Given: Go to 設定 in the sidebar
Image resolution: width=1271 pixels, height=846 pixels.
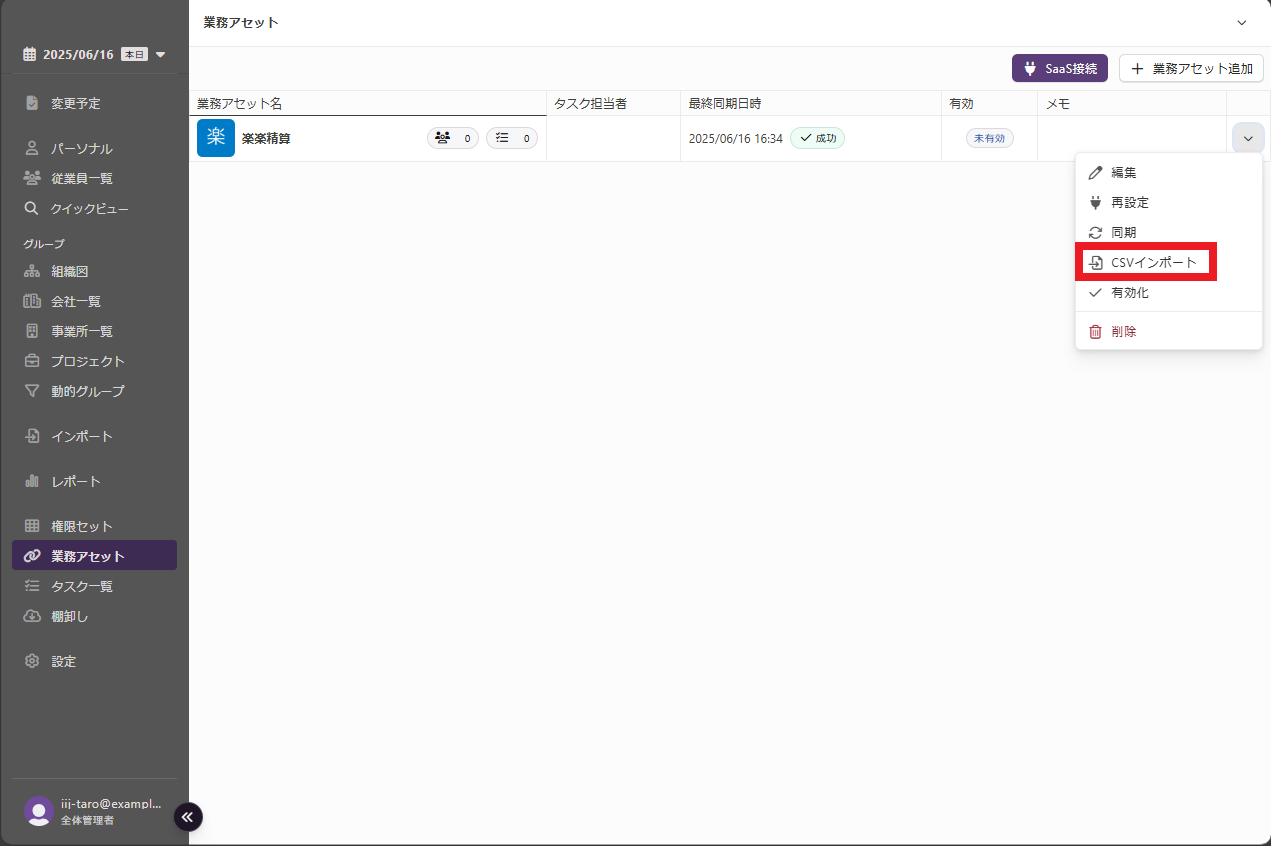Looking at the screenshot, I should 63,661.
